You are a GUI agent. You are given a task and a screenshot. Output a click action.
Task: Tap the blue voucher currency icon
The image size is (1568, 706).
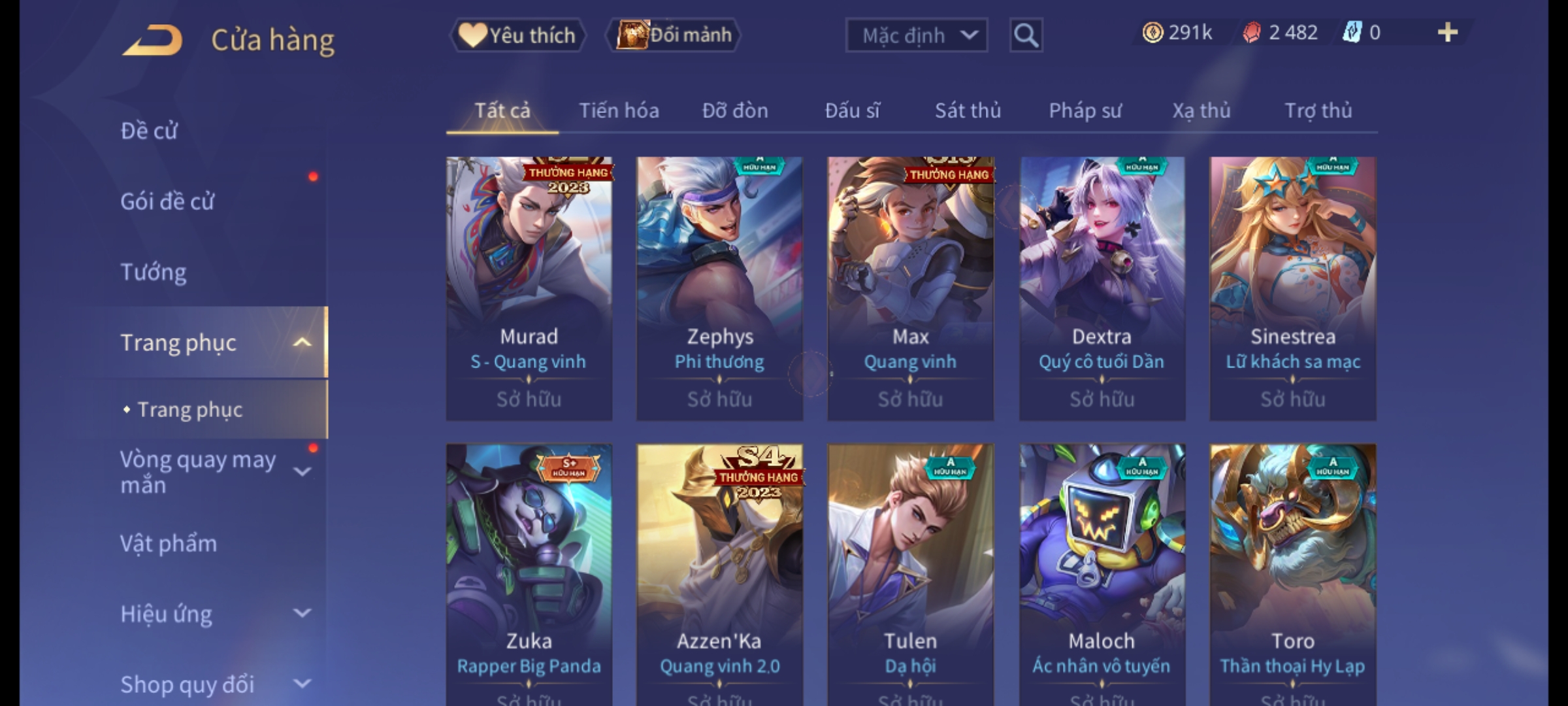click(x=1352, y=33)
